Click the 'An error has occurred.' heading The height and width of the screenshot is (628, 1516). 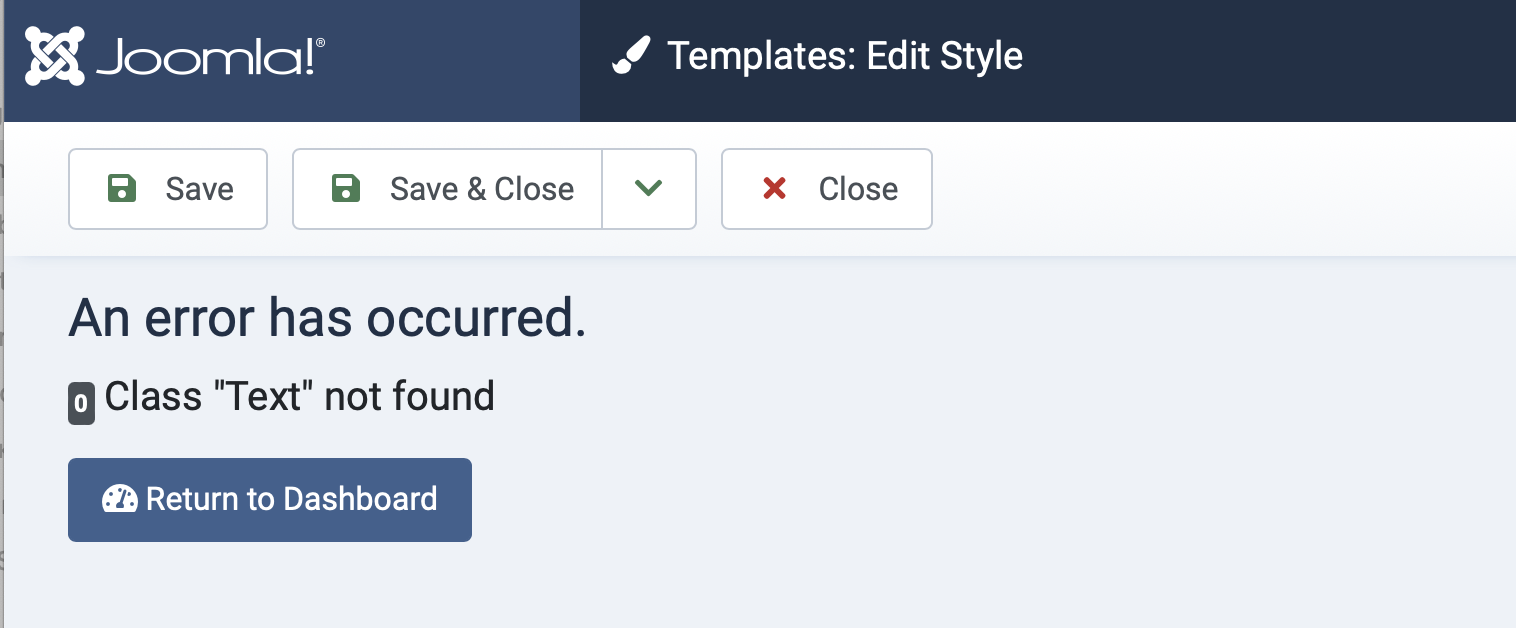(327, 318)
